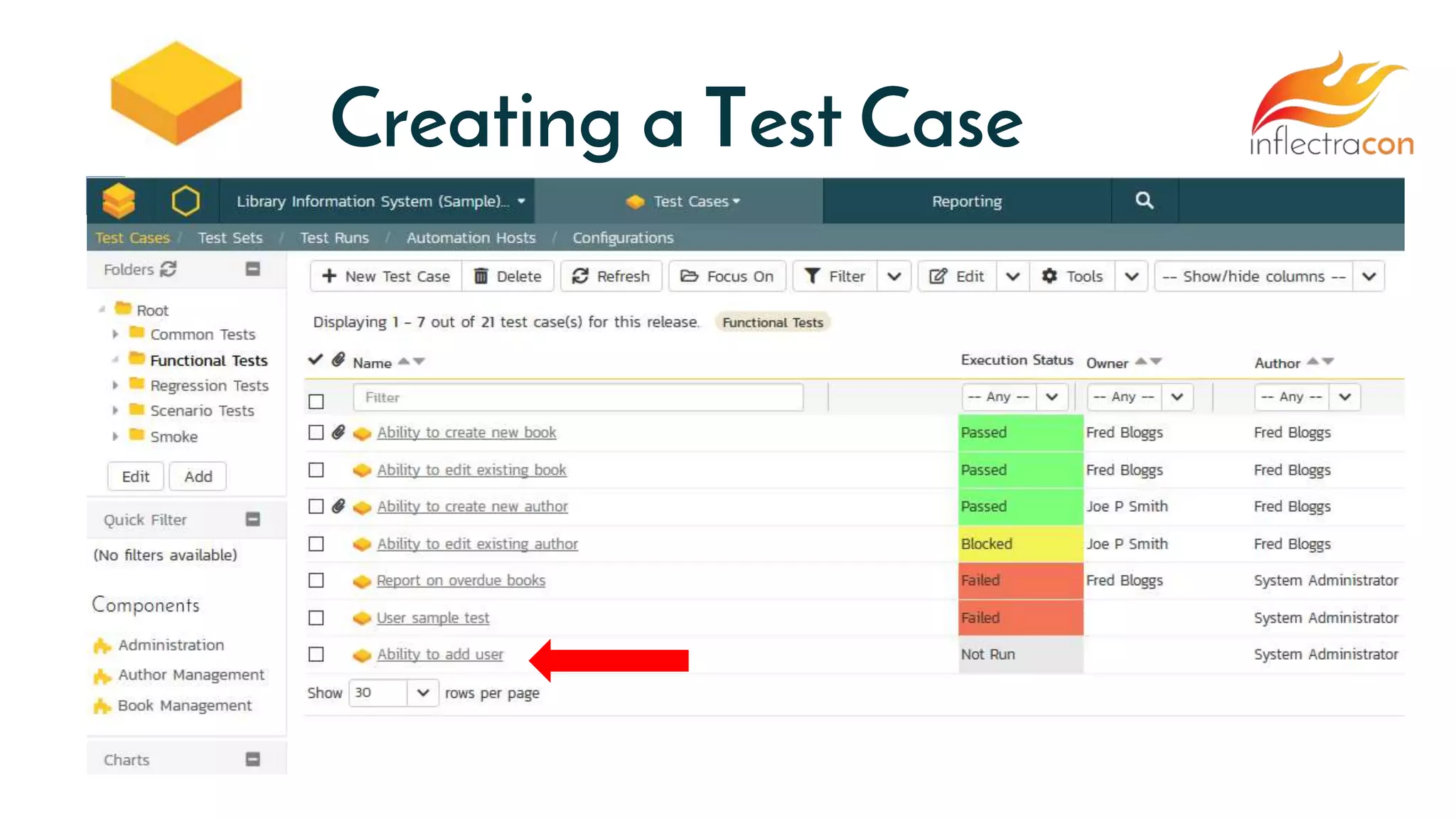Switch to the Configurations tab
Image resolution: width=1456 pixels, height=819 pixels.
point(623,237)
